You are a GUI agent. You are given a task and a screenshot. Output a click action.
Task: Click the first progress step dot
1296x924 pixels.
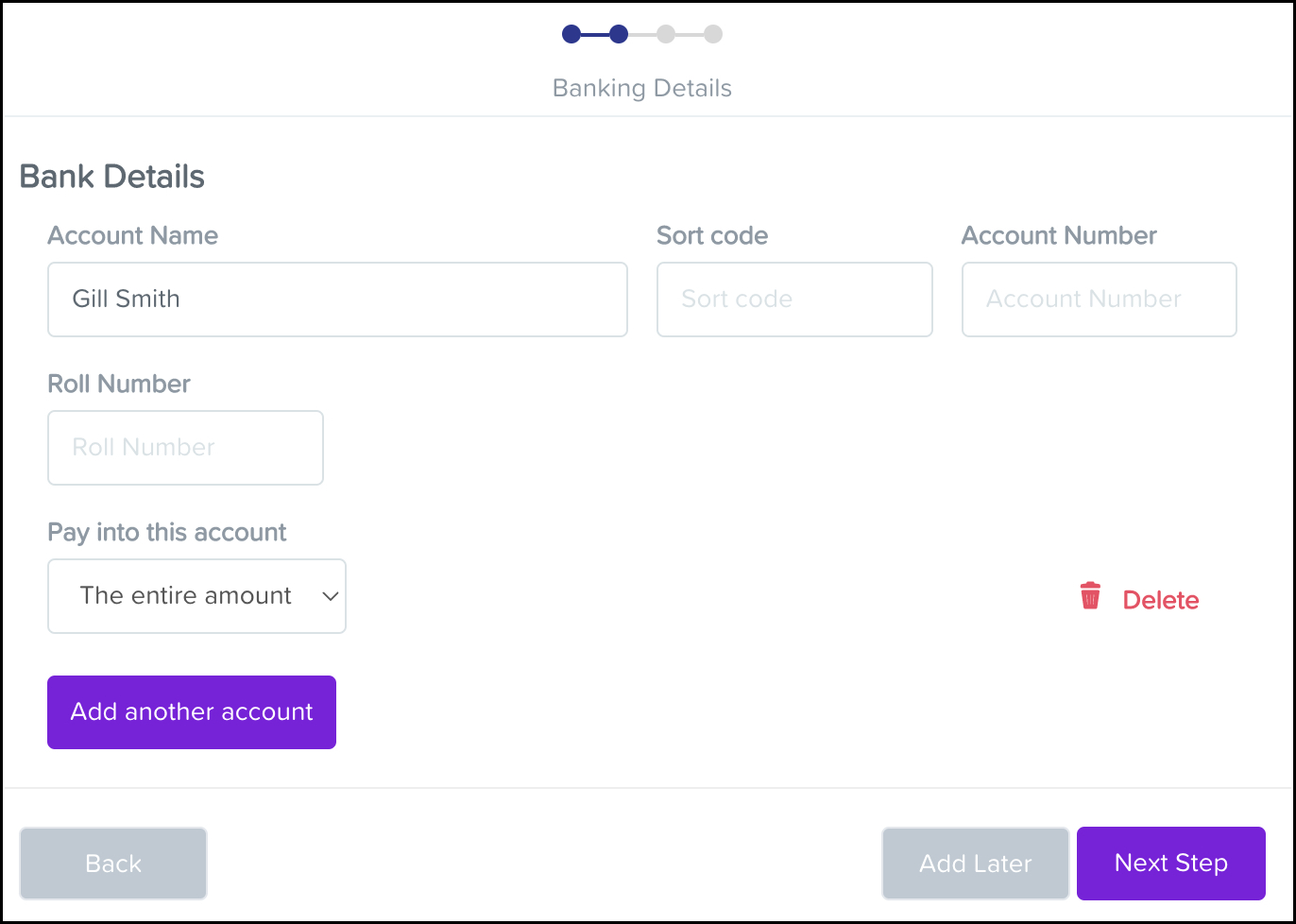click(x=571, y=35)
